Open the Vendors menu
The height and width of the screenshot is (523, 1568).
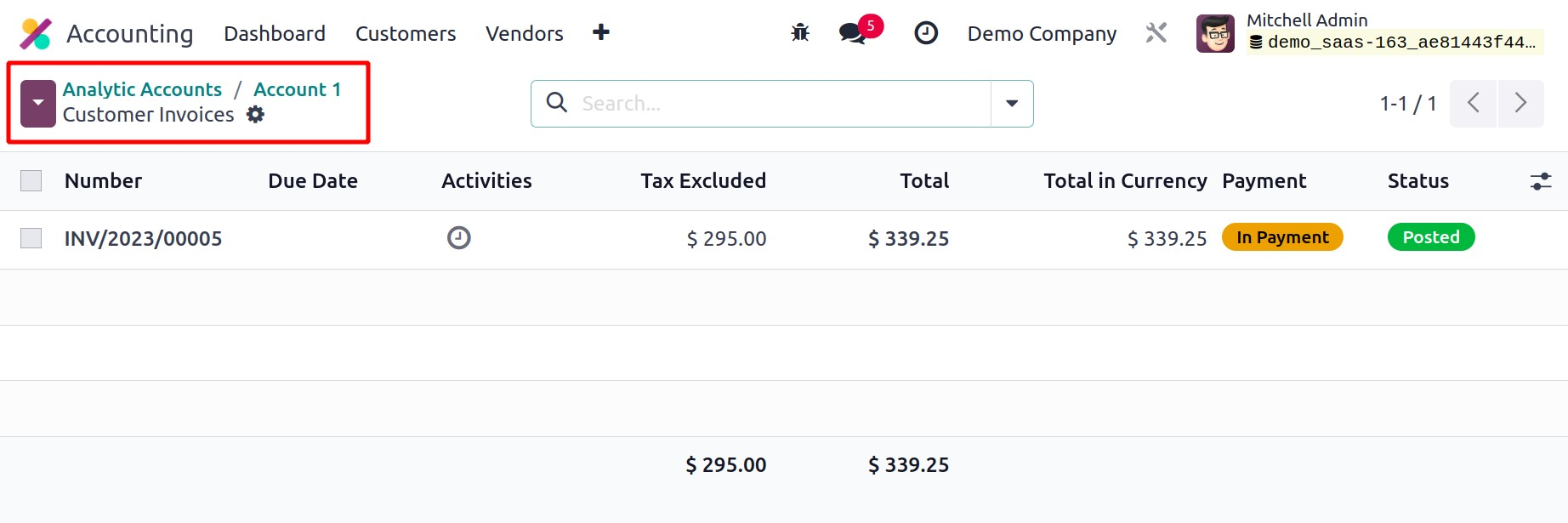click(525, 34)
